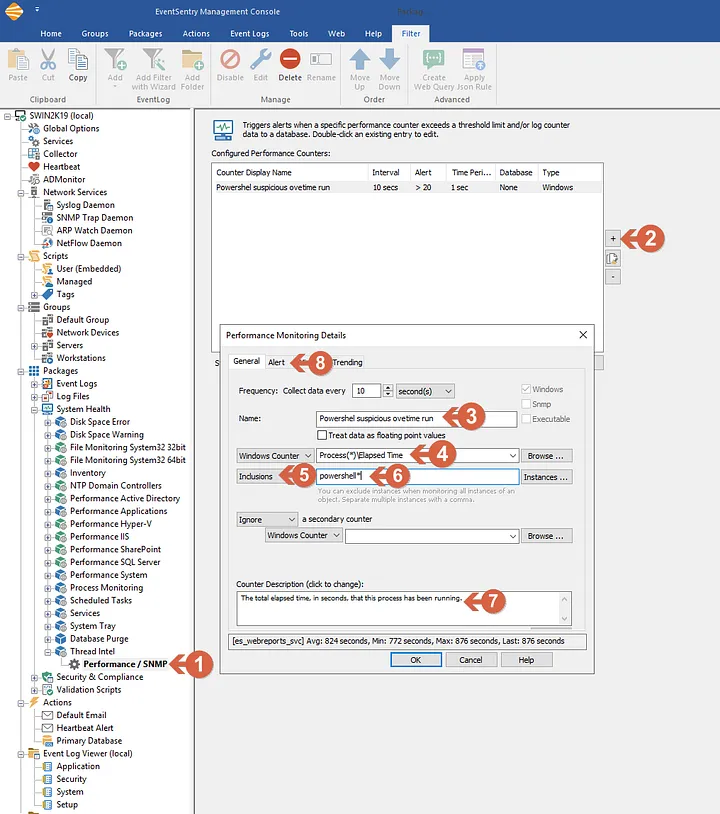Open the Windows Counter type dropdown
This screenshot has height=814, width=720.
point(275,455)
